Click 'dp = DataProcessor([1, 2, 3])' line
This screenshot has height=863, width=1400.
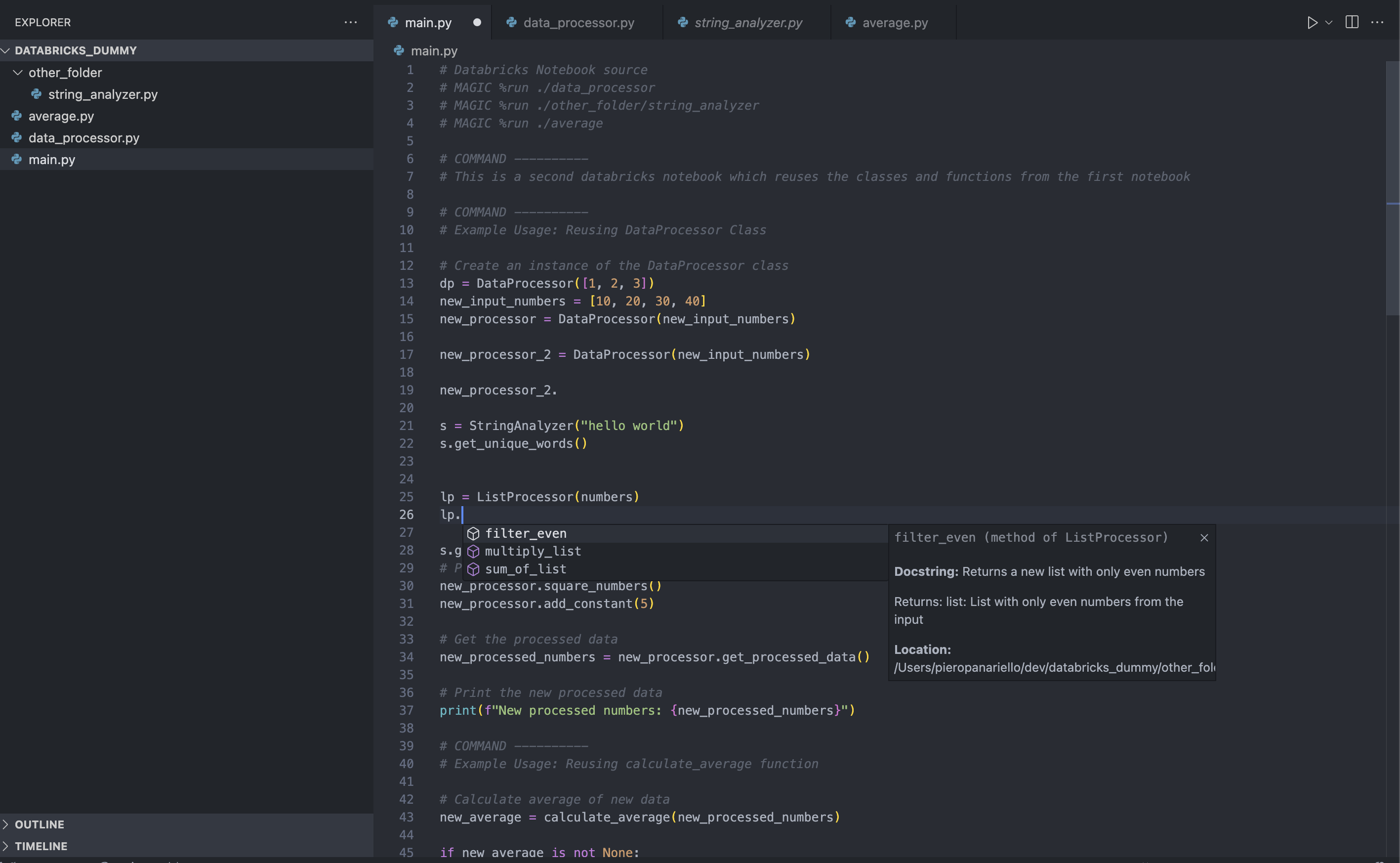tap(546, 283)
